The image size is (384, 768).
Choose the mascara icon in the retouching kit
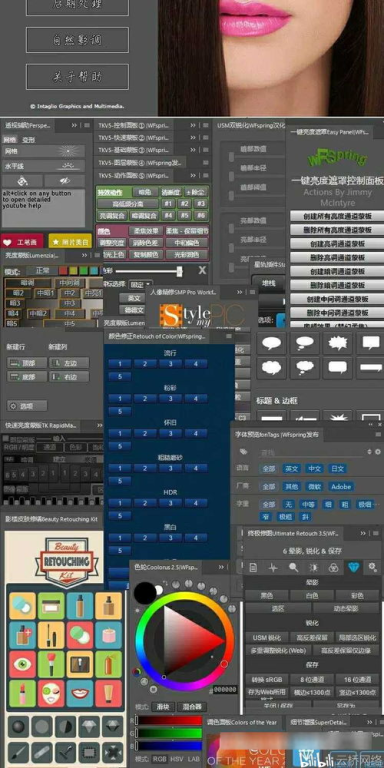[x=51, y=635]
